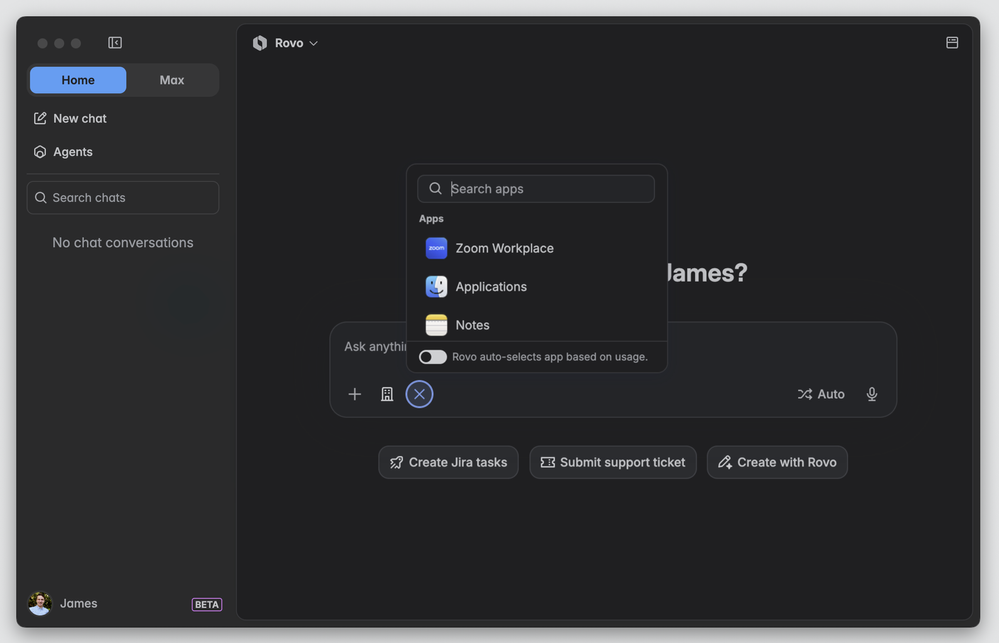Start a New chat
999x643 pixels.
click(x=70, y=119)
